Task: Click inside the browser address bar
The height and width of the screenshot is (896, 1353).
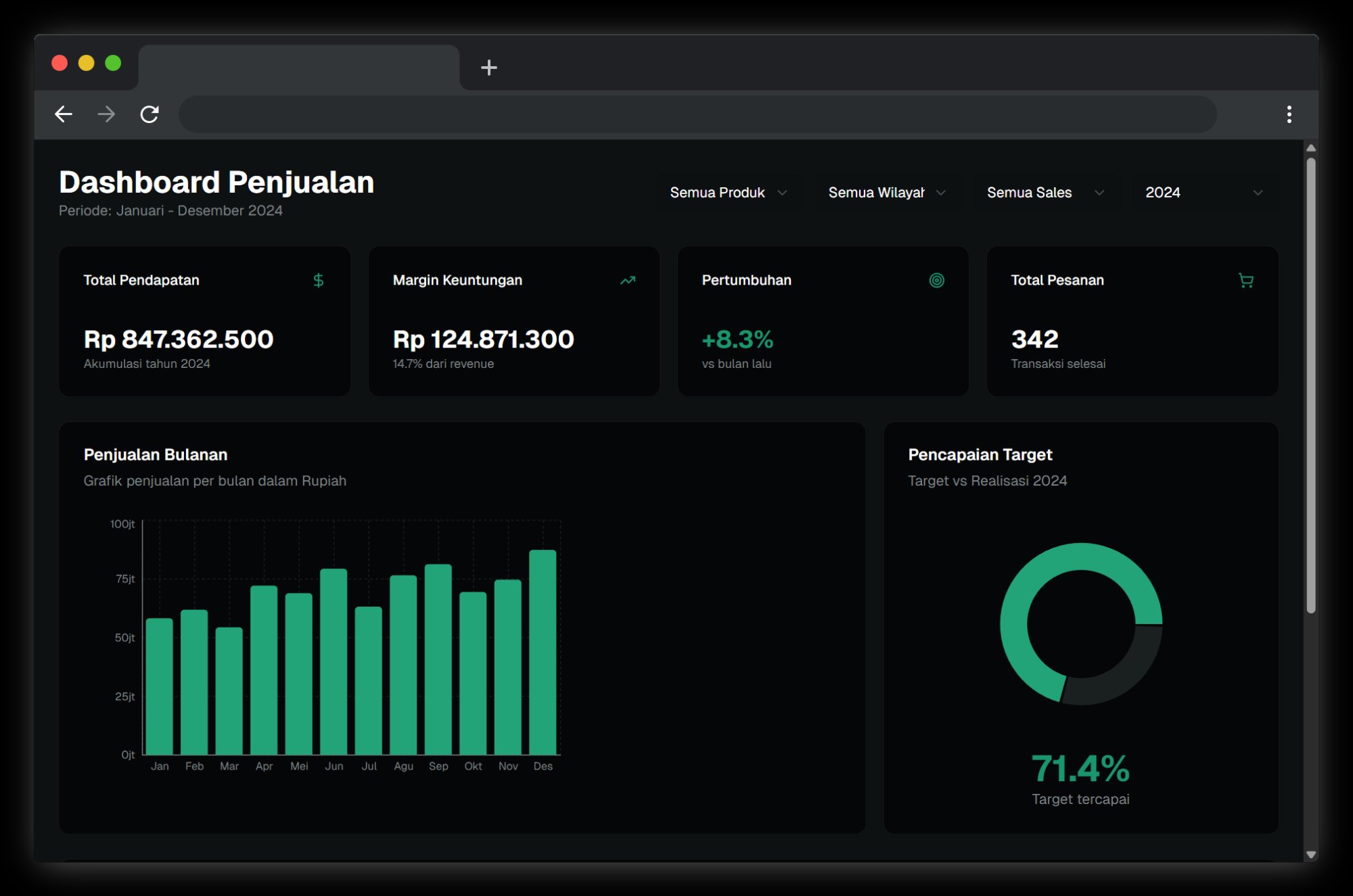Action: [x=697, y=114]
